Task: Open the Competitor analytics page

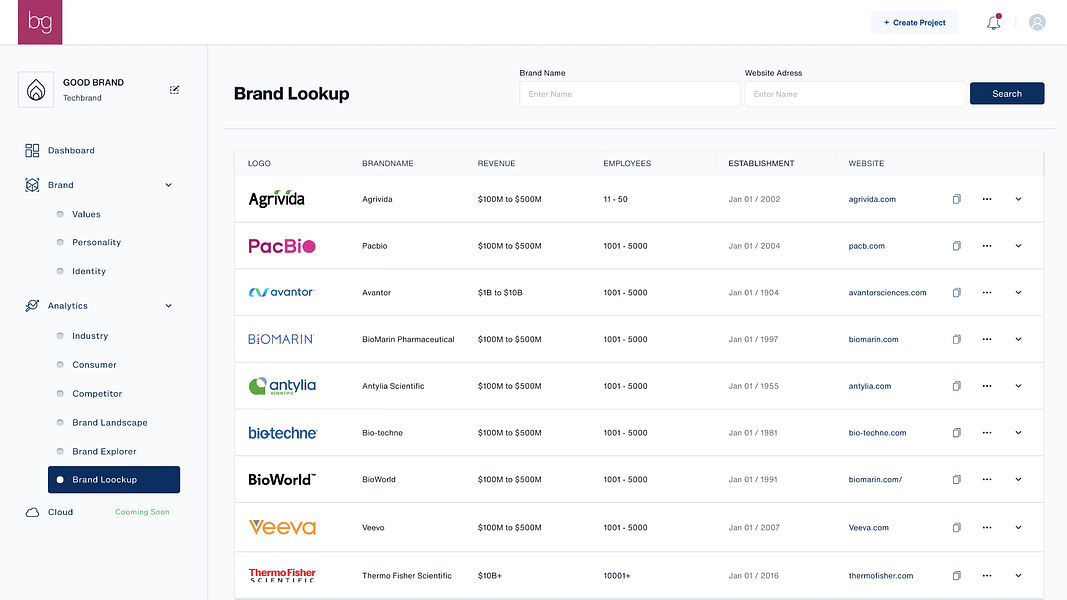Action: [x=97, y=394]
